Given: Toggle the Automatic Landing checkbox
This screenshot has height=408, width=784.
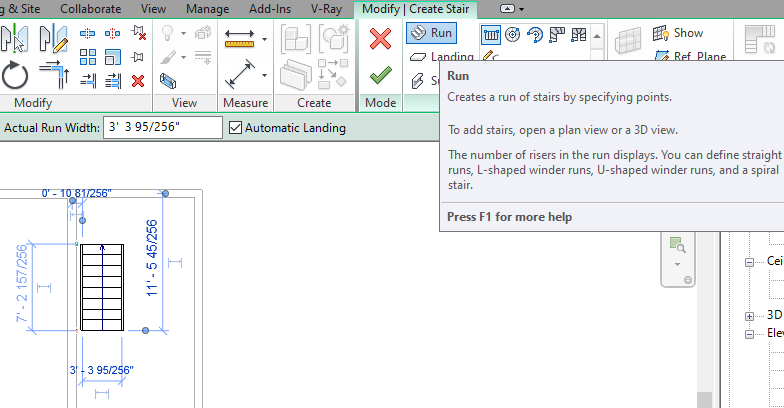Looking at the screenshot, I should 236,128.
